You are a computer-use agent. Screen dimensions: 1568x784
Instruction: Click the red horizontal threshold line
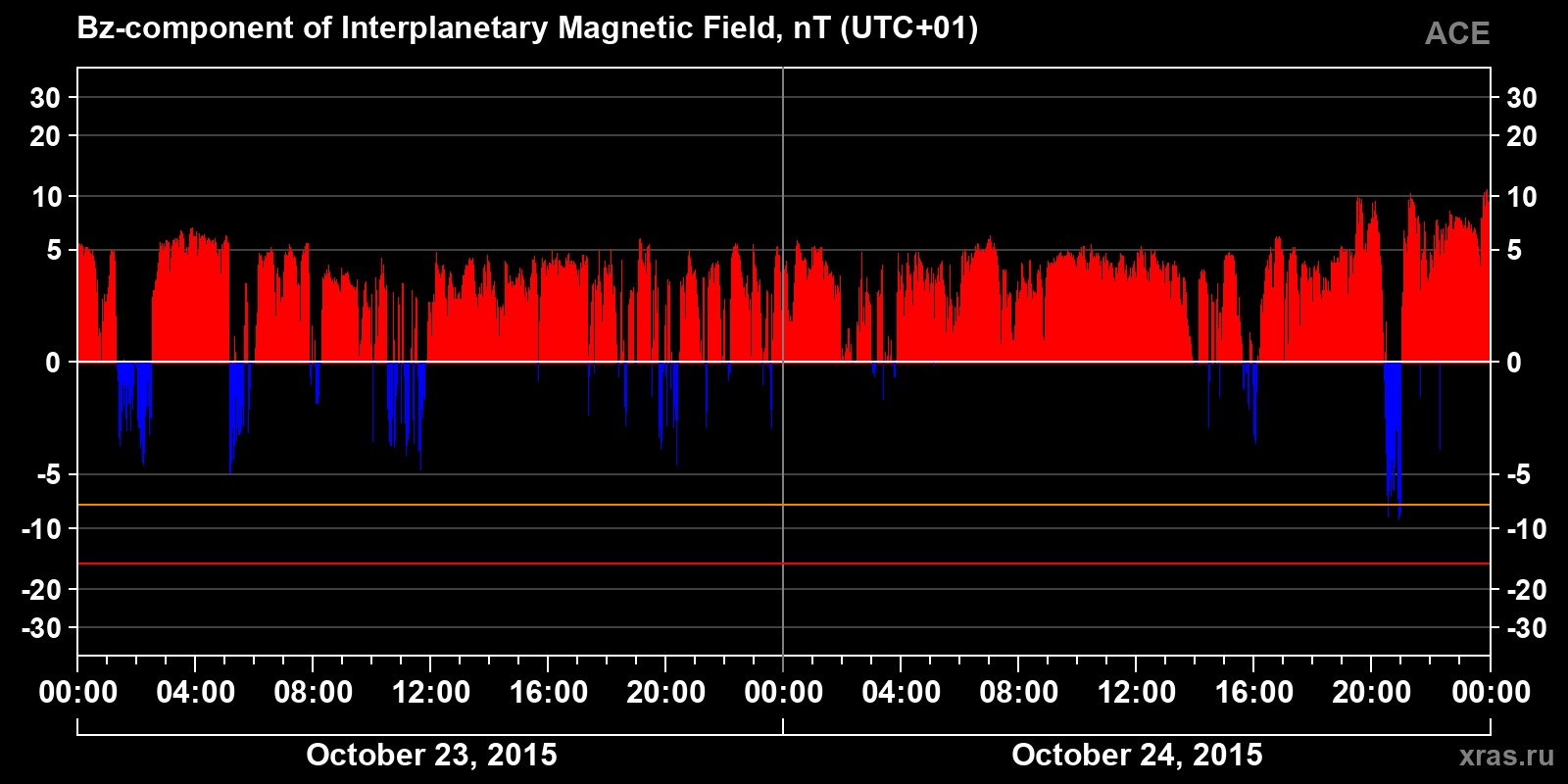(x=784, y=563)
